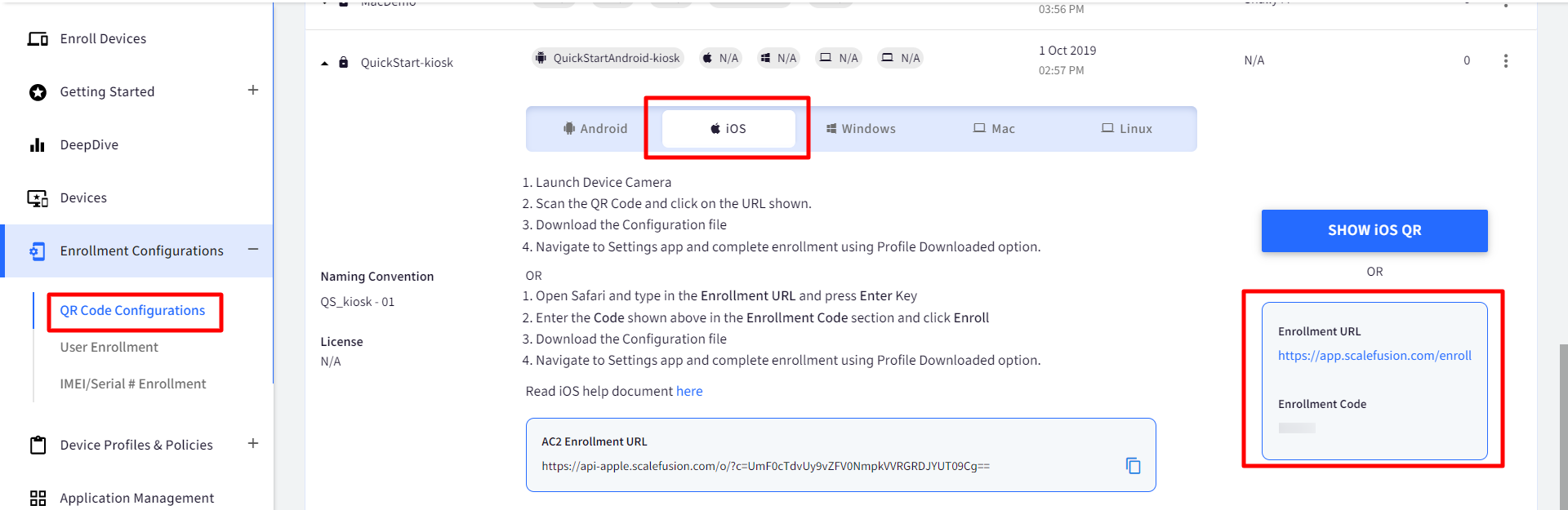The image size is (1568, 510).
Task: Click the Application Management grid icon
Action: [38, 498]
